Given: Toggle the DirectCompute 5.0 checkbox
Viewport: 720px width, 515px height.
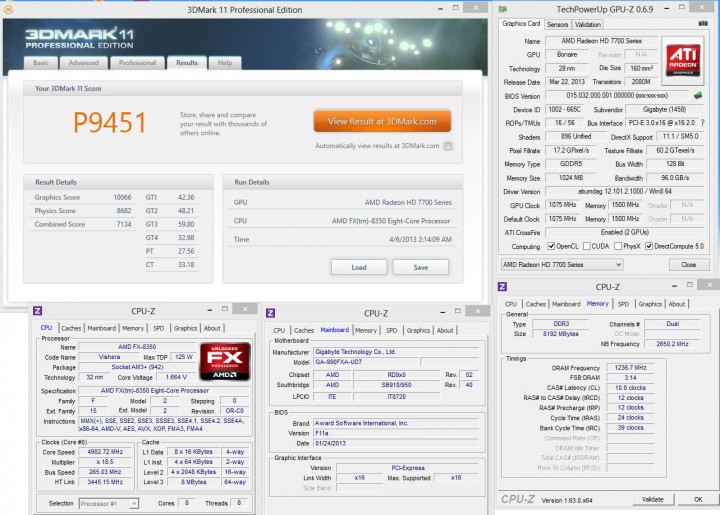Looking at the screenshot, I should tap(649, 246).
